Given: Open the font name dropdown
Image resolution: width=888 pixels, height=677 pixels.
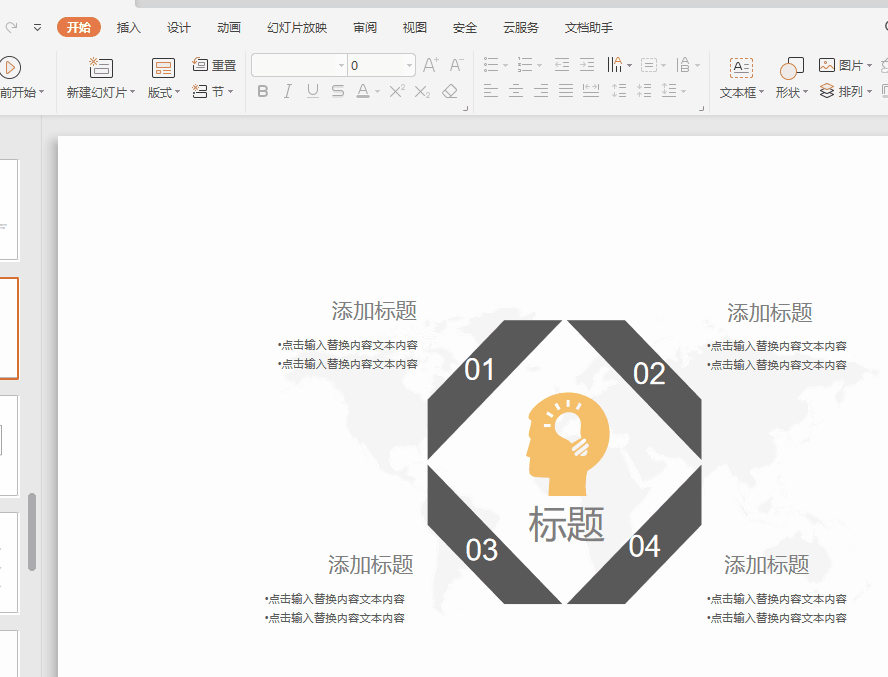Looking at the screenshot, I should (x=341, y=66).
